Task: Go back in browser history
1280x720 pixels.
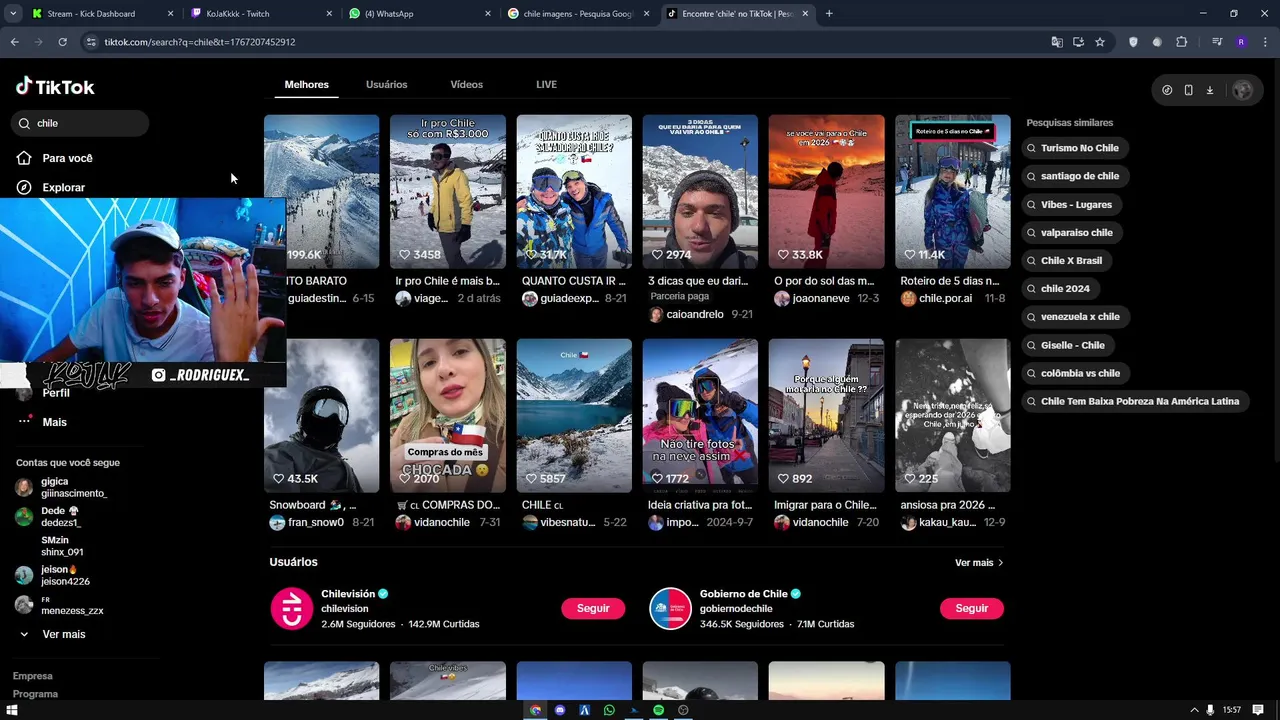Action: [x=14, y=42]
